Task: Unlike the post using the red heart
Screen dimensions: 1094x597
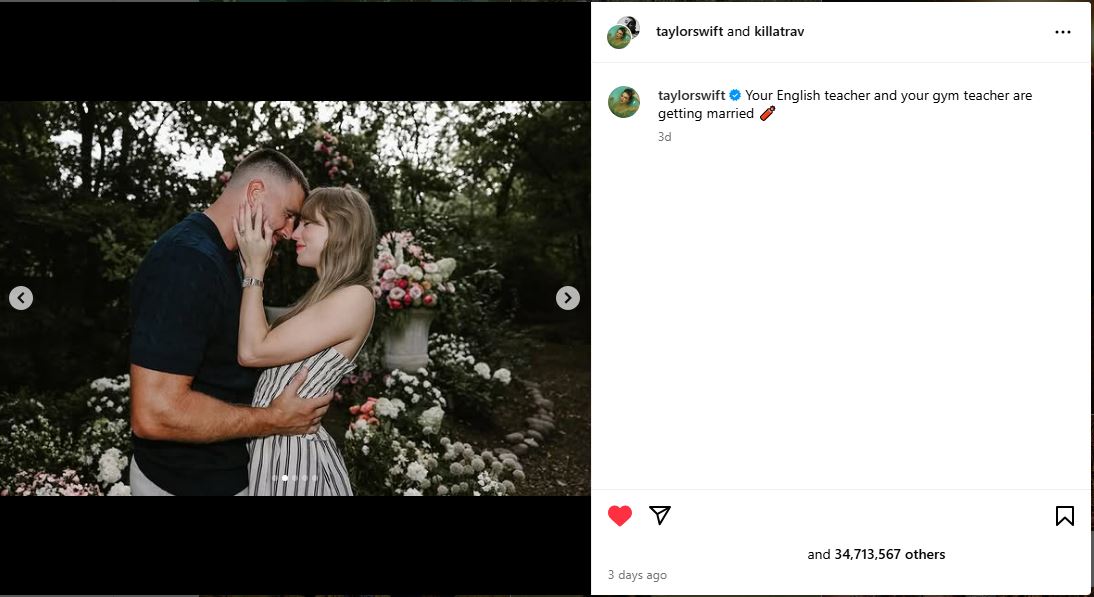Action: 620,516
